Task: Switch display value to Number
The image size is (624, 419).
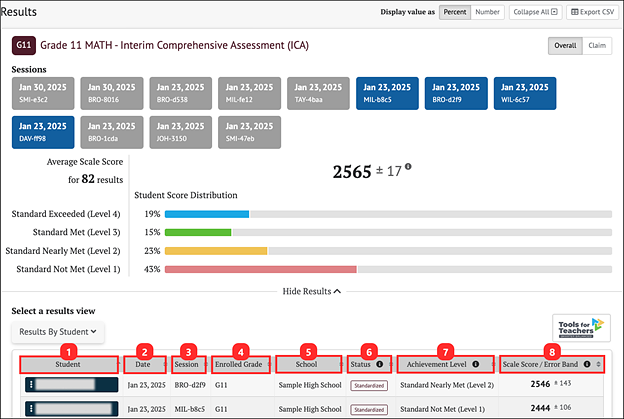Action: point(488,12)
